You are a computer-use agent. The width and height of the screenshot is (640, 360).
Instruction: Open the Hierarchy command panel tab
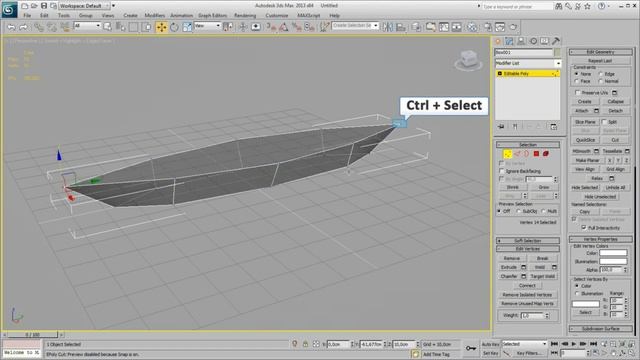pos(521,41)
